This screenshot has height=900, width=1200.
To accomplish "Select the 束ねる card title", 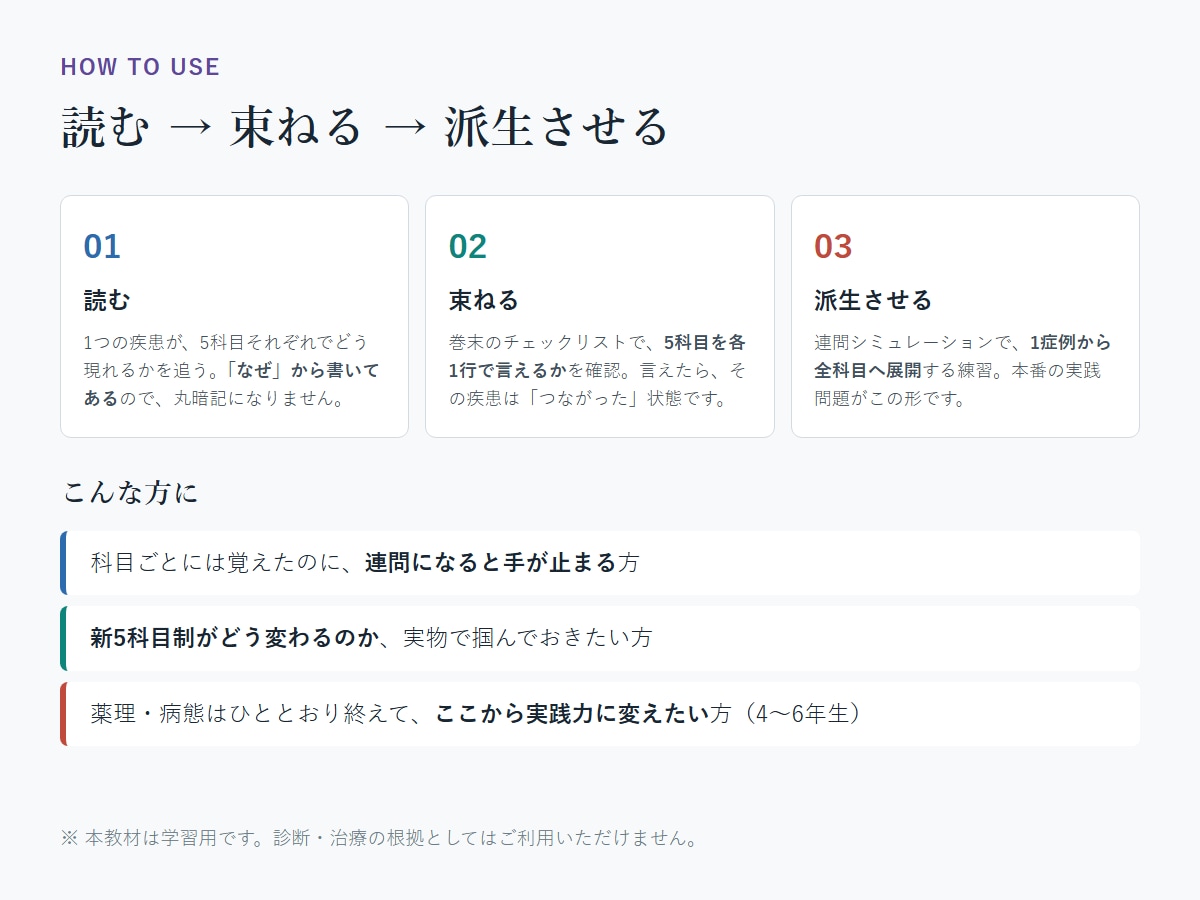I will pyautogui.click(x=484, y=300).
